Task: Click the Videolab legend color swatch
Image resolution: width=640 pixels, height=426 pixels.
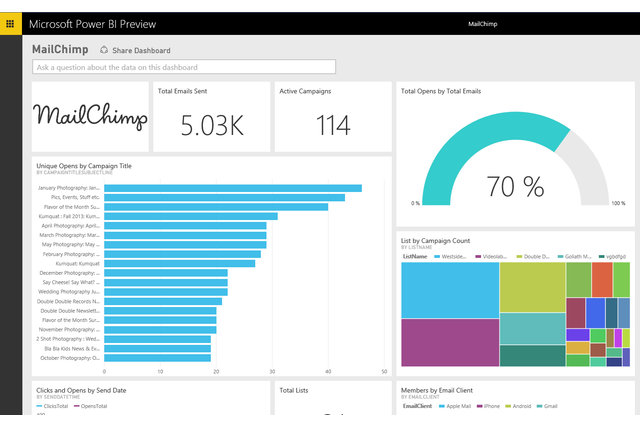Action: pos(478,257)
